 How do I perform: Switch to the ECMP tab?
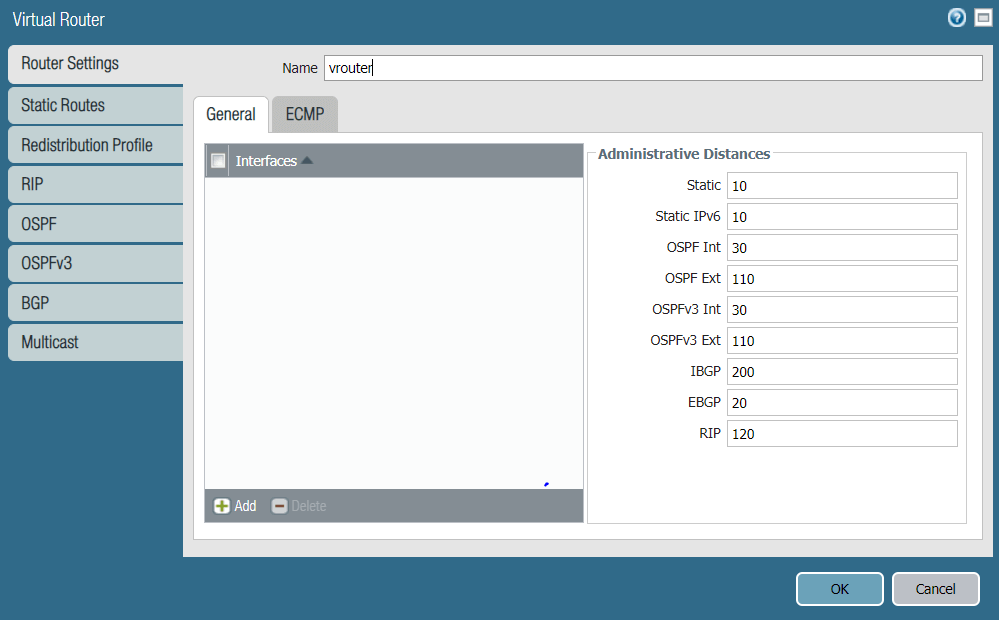click(305, 115)
